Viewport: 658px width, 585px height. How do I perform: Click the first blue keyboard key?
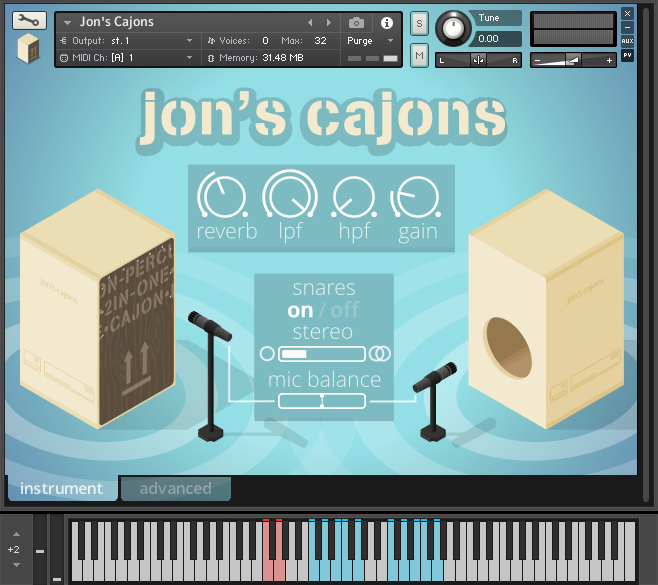coord(314,569)
